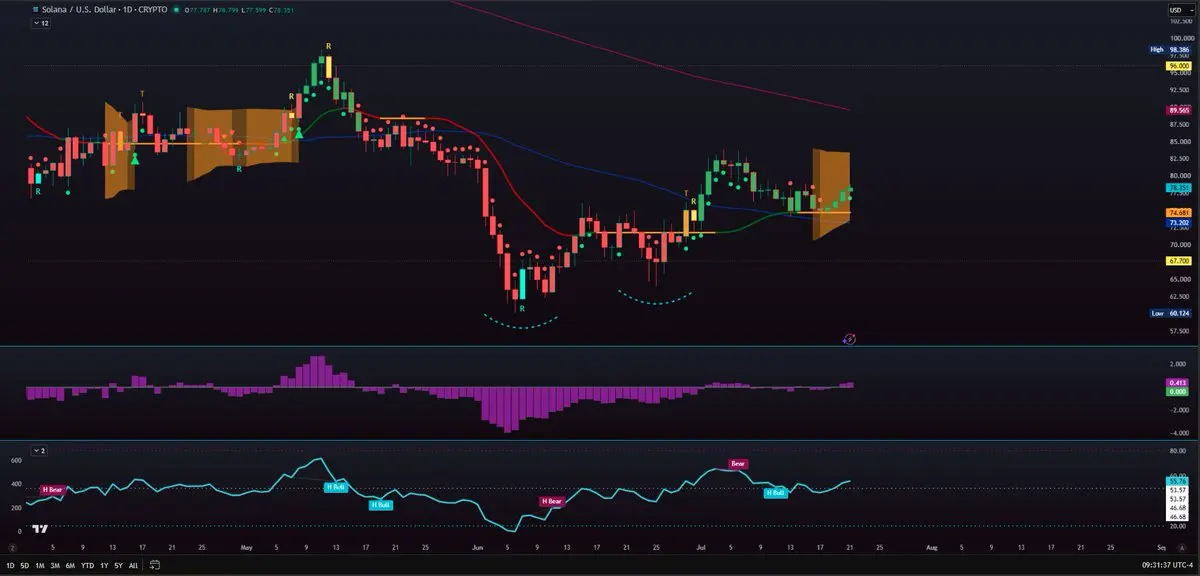
Task: Select the 1M time range
Action: (41, 565)
